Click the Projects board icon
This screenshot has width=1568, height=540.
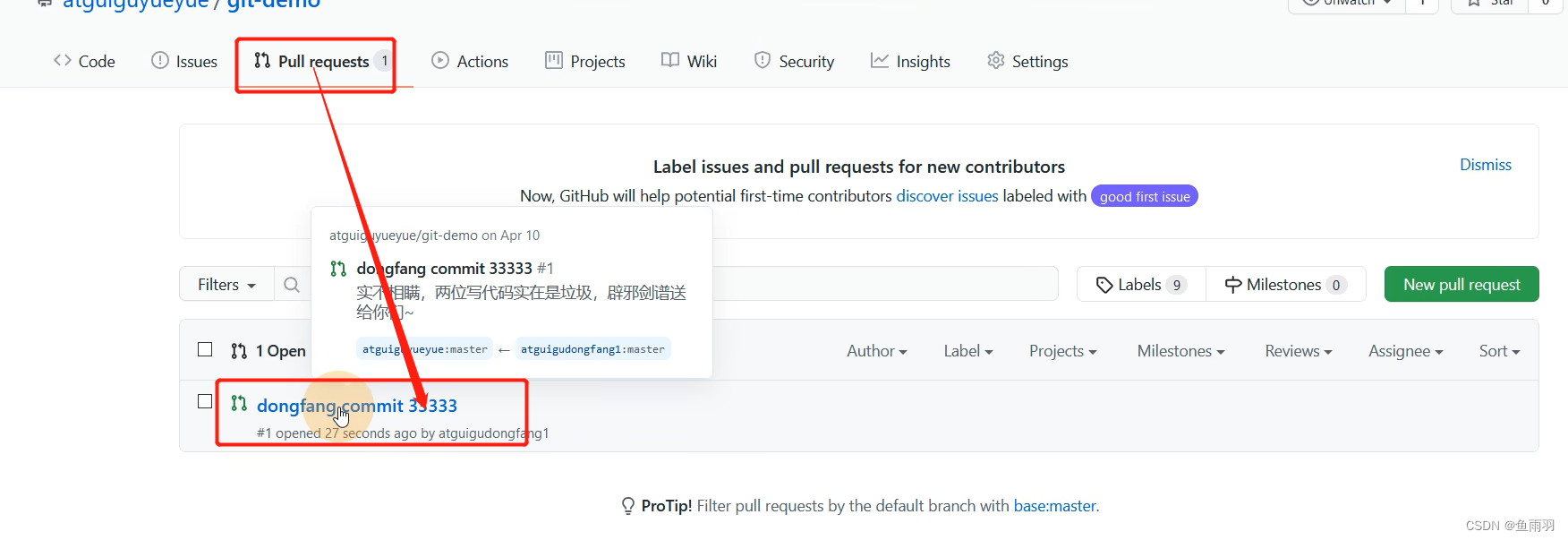click(554, 60)
